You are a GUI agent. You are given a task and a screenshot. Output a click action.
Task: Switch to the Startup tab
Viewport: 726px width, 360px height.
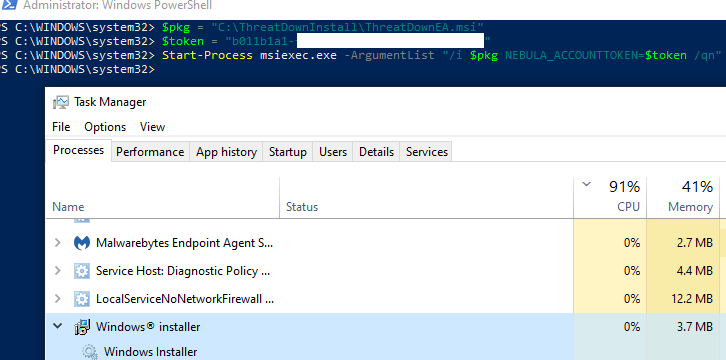click(x=288, y=152)
